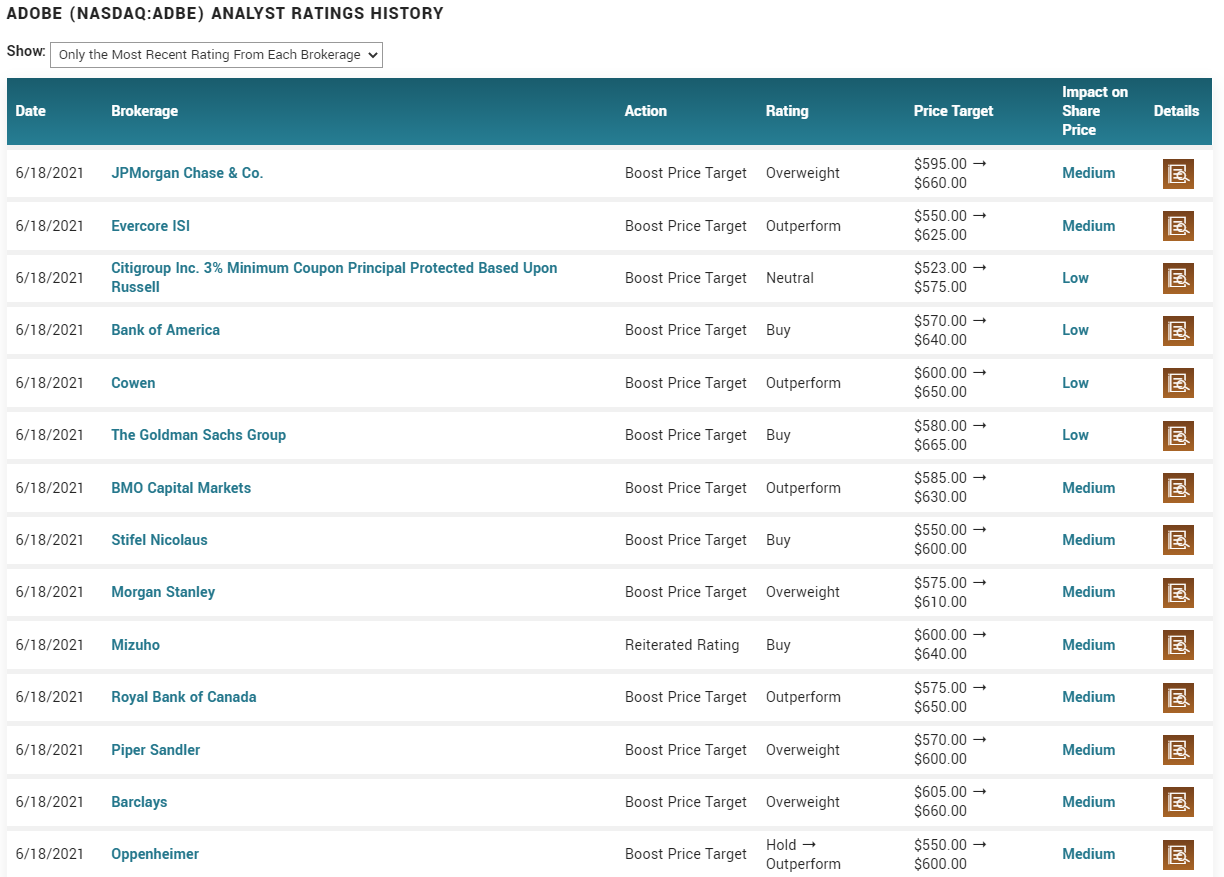This screenshot has width=1224, height=877.
Task: Open the Barclays brokerage link
Action: [139, 802]
